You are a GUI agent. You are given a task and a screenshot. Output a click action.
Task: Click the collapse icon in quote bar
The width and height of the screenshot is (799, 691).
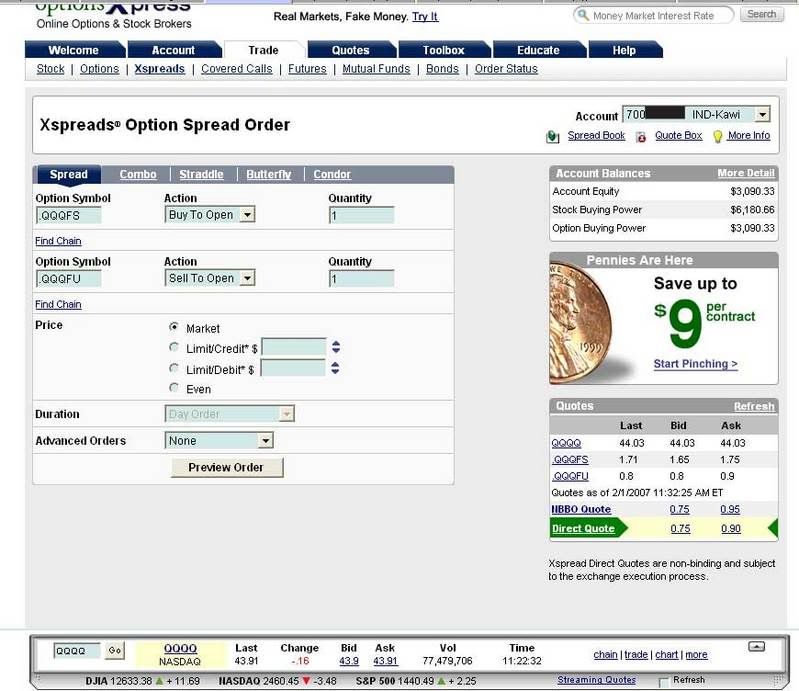[x=756, y=647]
